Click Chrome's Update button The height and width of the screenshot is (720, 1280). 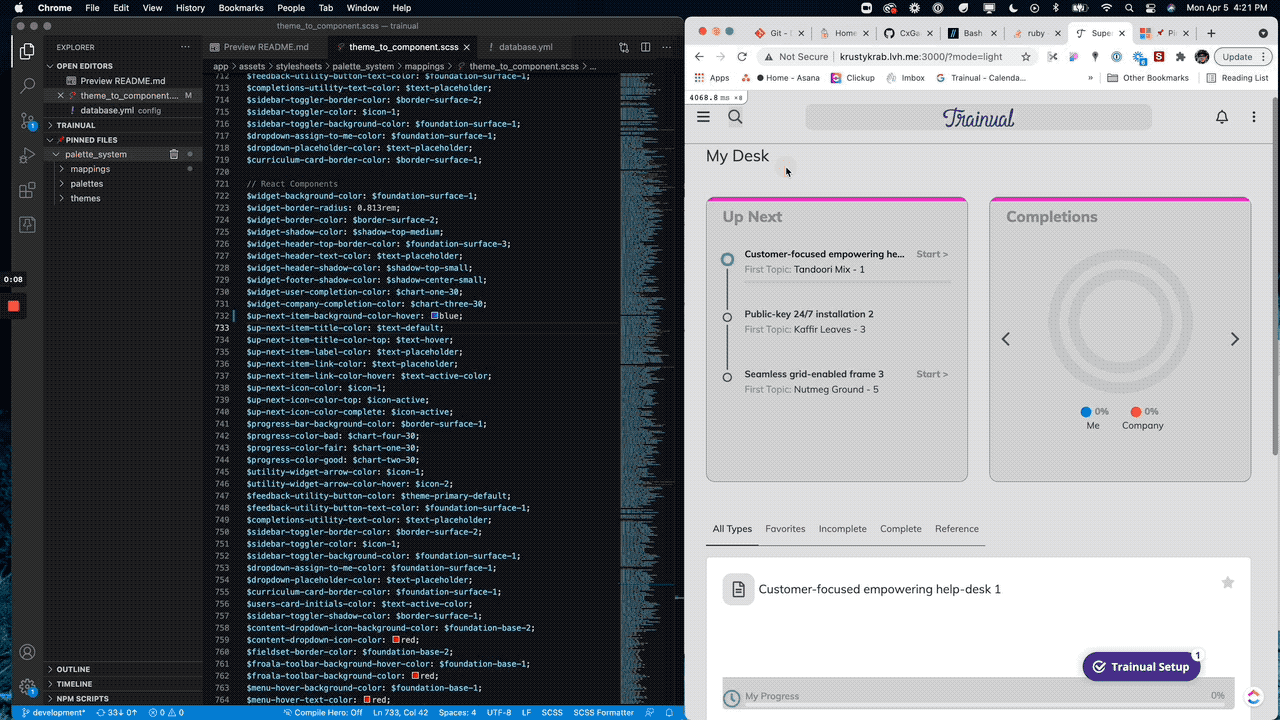click(1241, 57)
